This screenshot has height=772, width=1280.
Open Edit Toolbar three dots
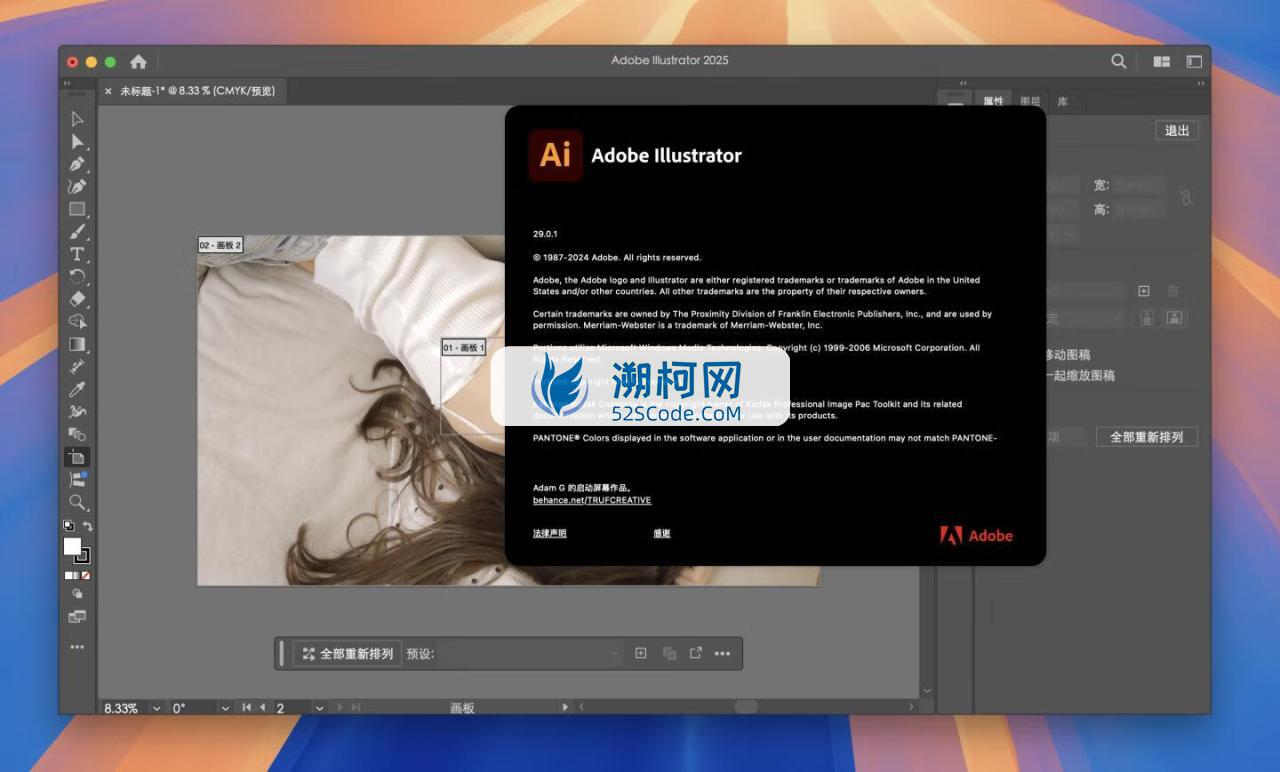point(77,647)
